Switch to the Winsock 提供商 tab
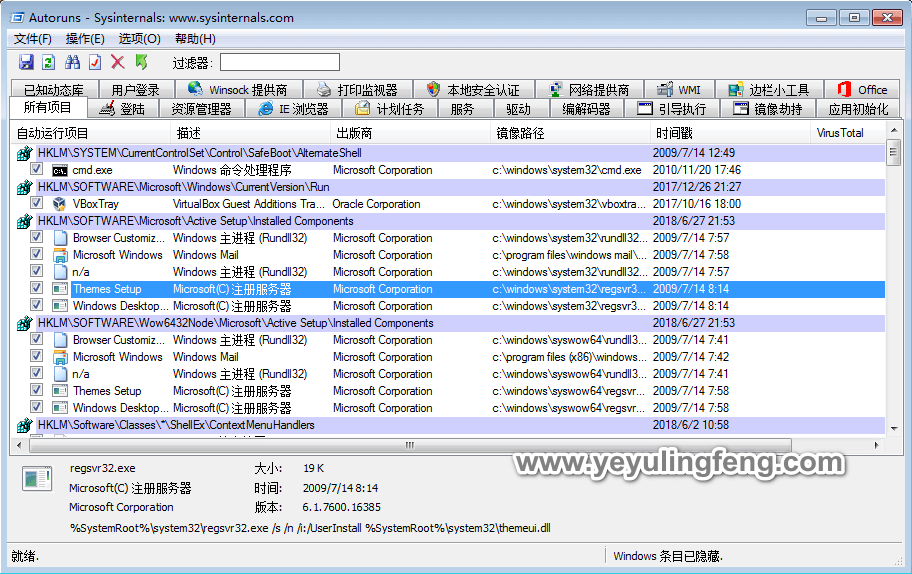912x574 pixels. [238, 90]
